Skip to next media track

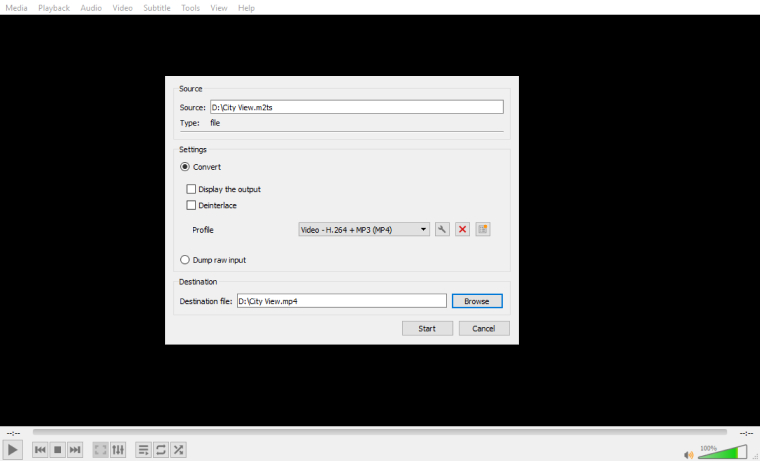[x=75, y=450]
